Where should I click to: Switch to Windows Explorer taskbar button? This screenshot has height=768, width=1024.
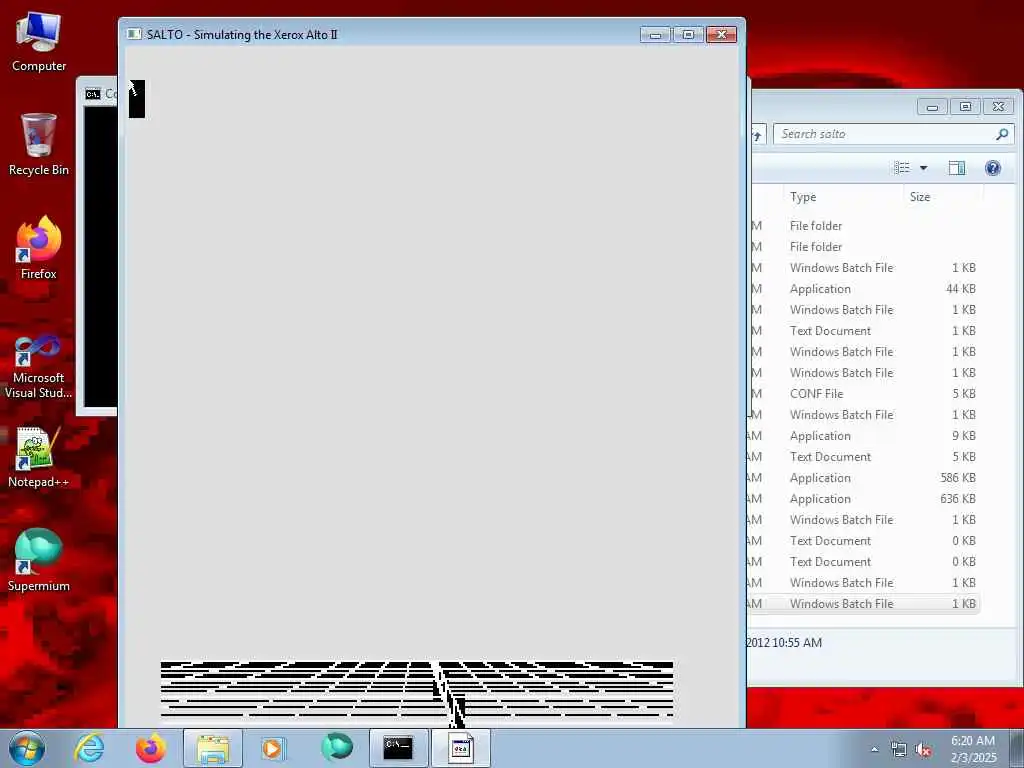pos(213,748)
